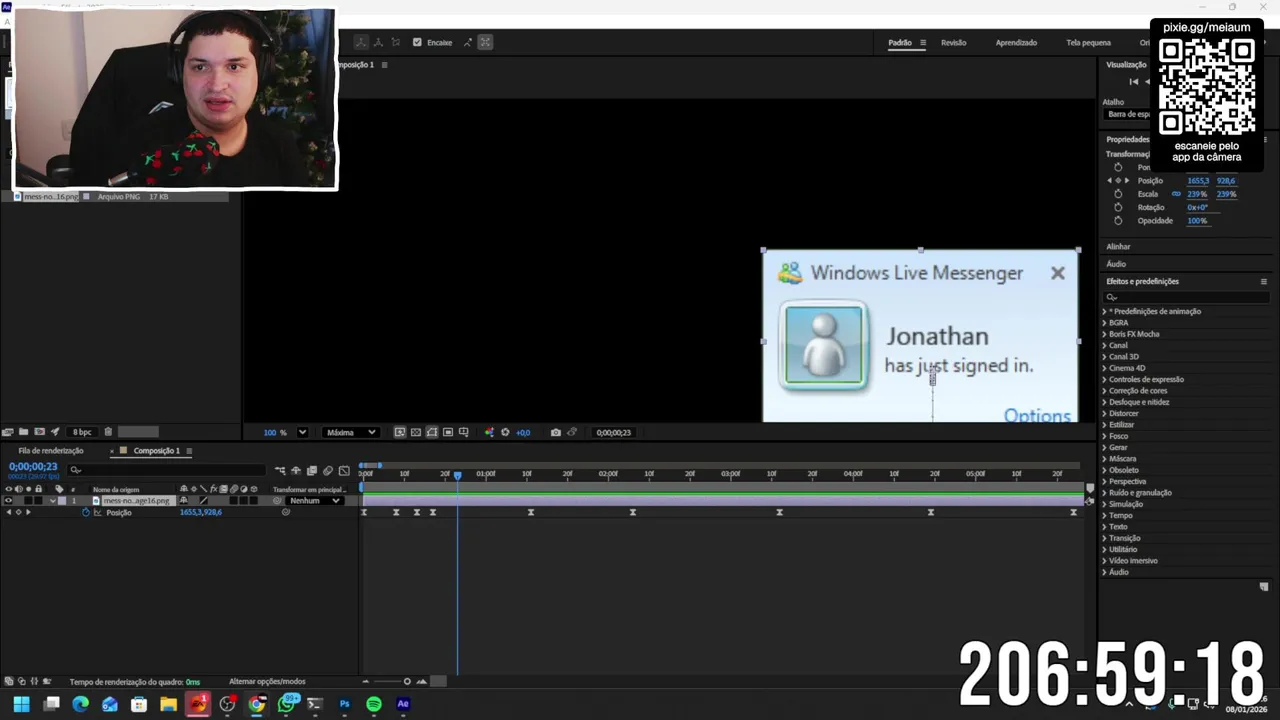The width and height of the screenshot is (1280, 720).
Task: Click the Effects panel search field
Action: pos(1186,297)
